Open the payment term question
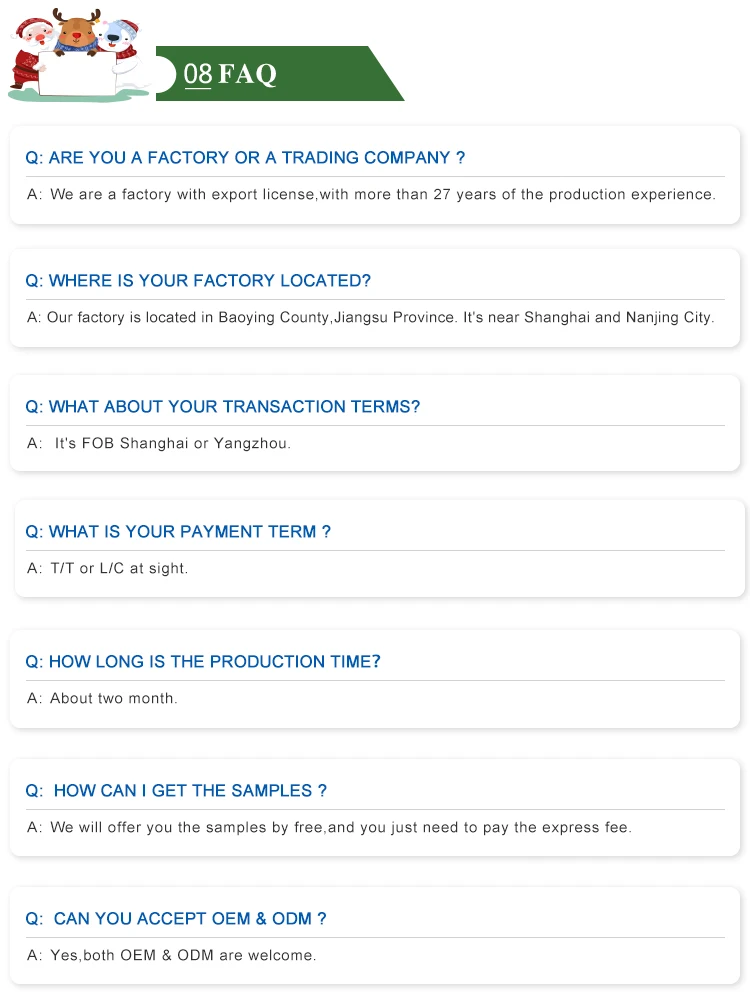Viewport: 750px width, 999px height. 178,532
